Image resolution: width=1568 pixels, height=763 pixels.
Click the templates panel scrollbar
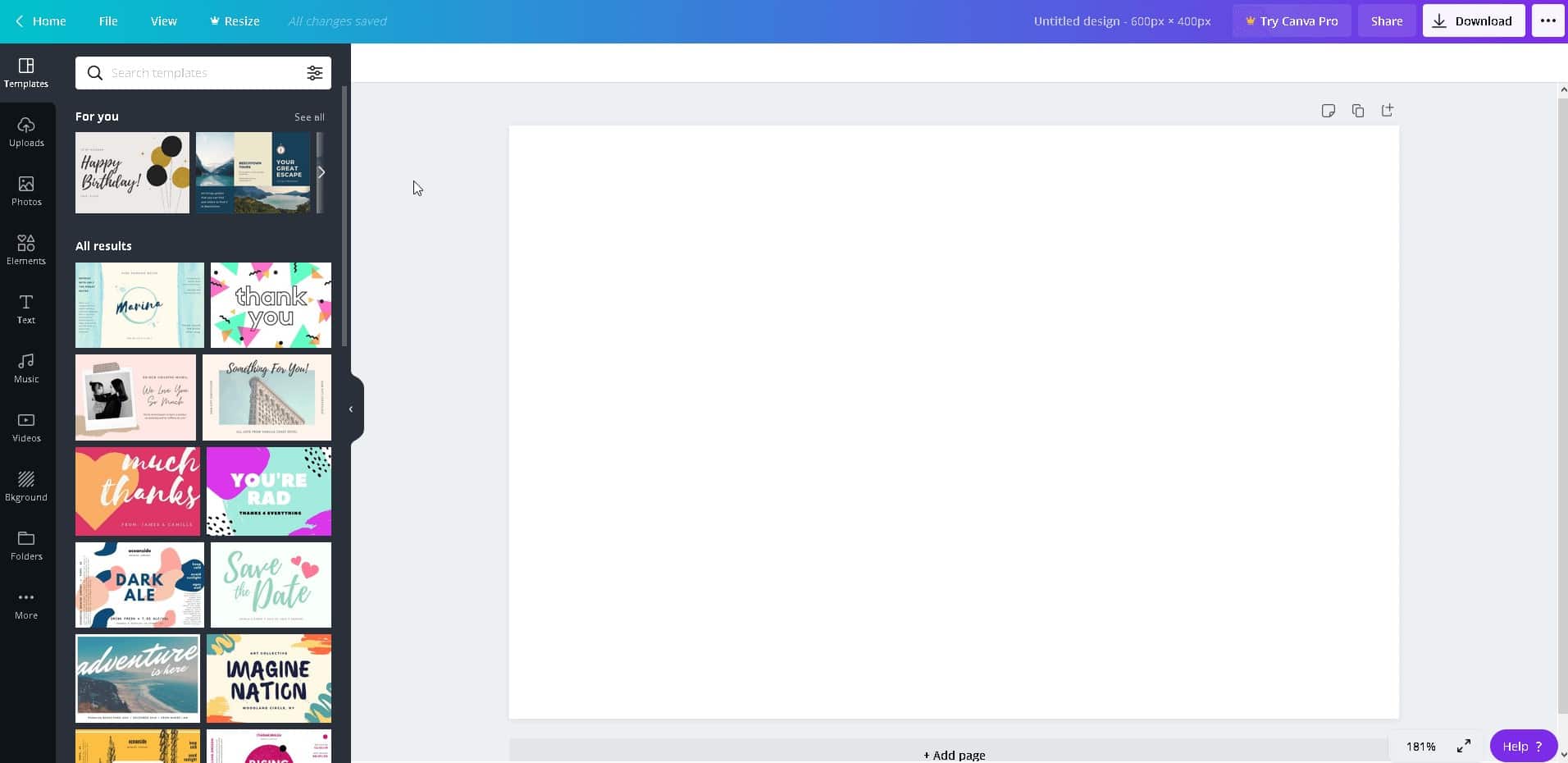(344, 216)
